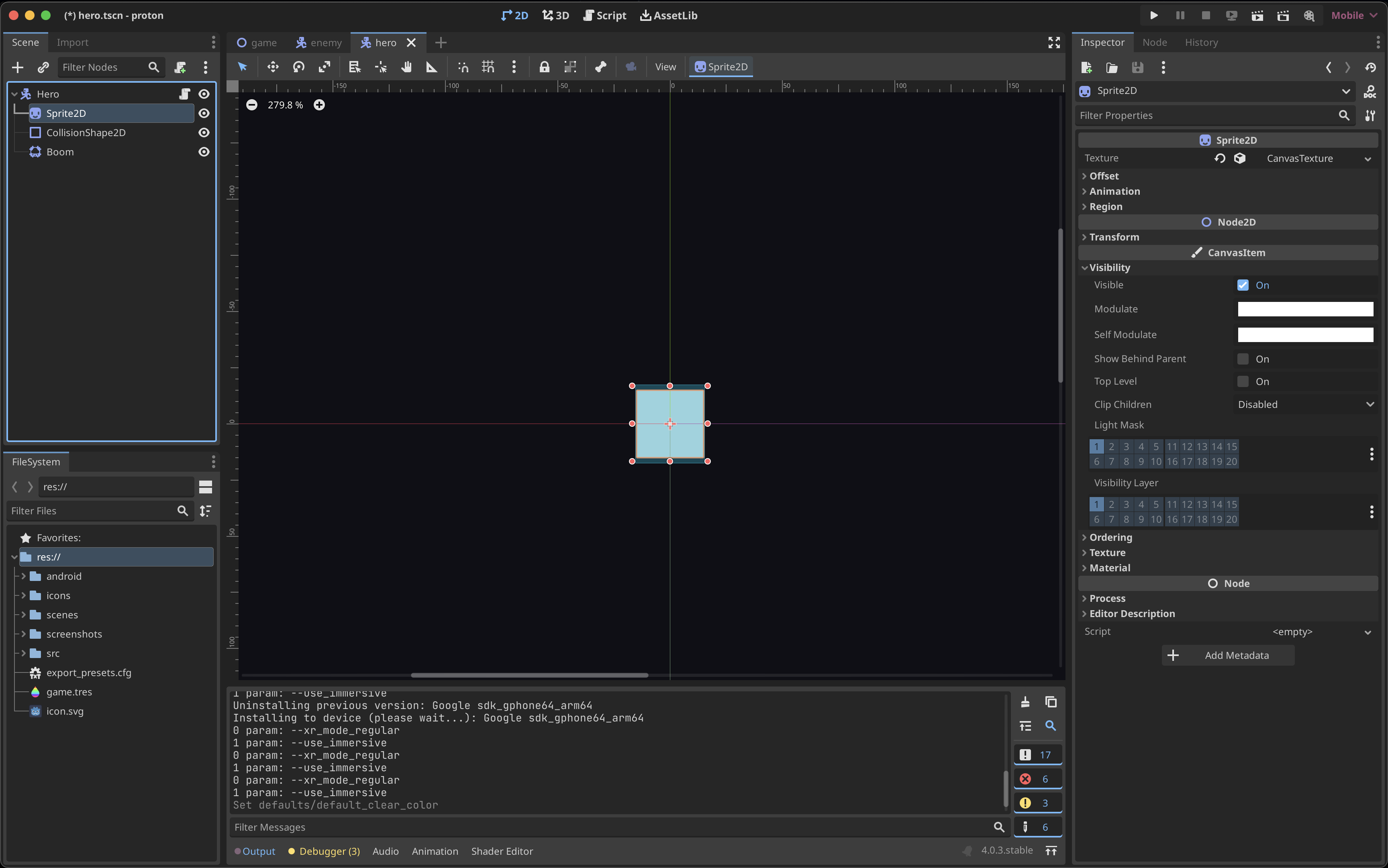1388x868 pixels.
Task: Clear the output log
Action: click(x=1025, y=701)
